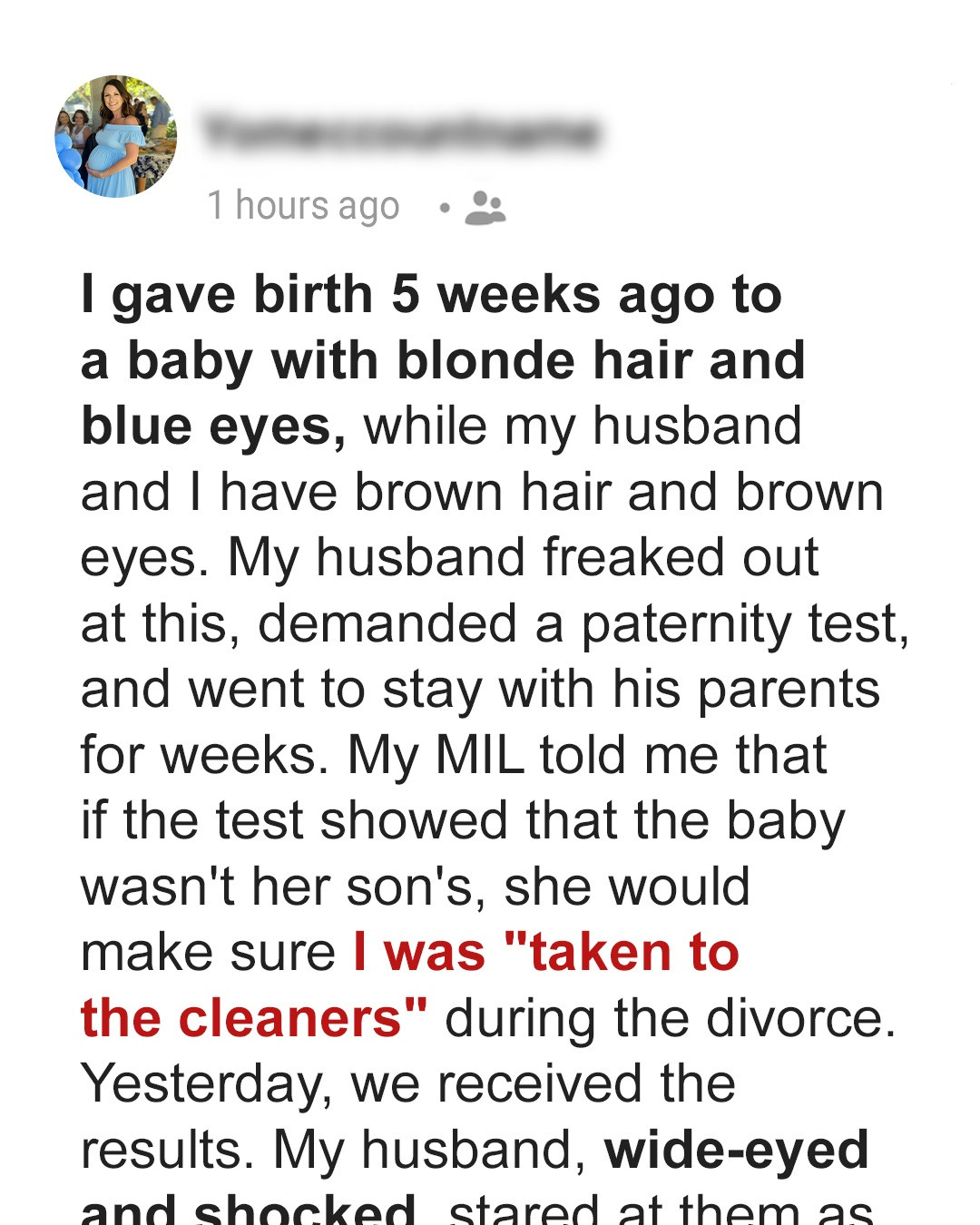Click the word 'divorce' in the post text
Viewport: 980px width, 1225px height.
[799, 1016]
